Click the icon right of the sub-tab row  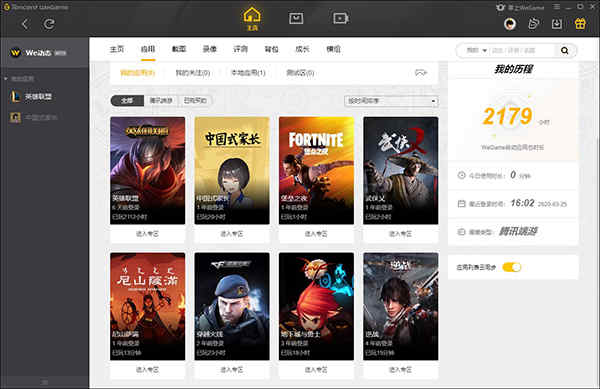click(x=421, y=72)
